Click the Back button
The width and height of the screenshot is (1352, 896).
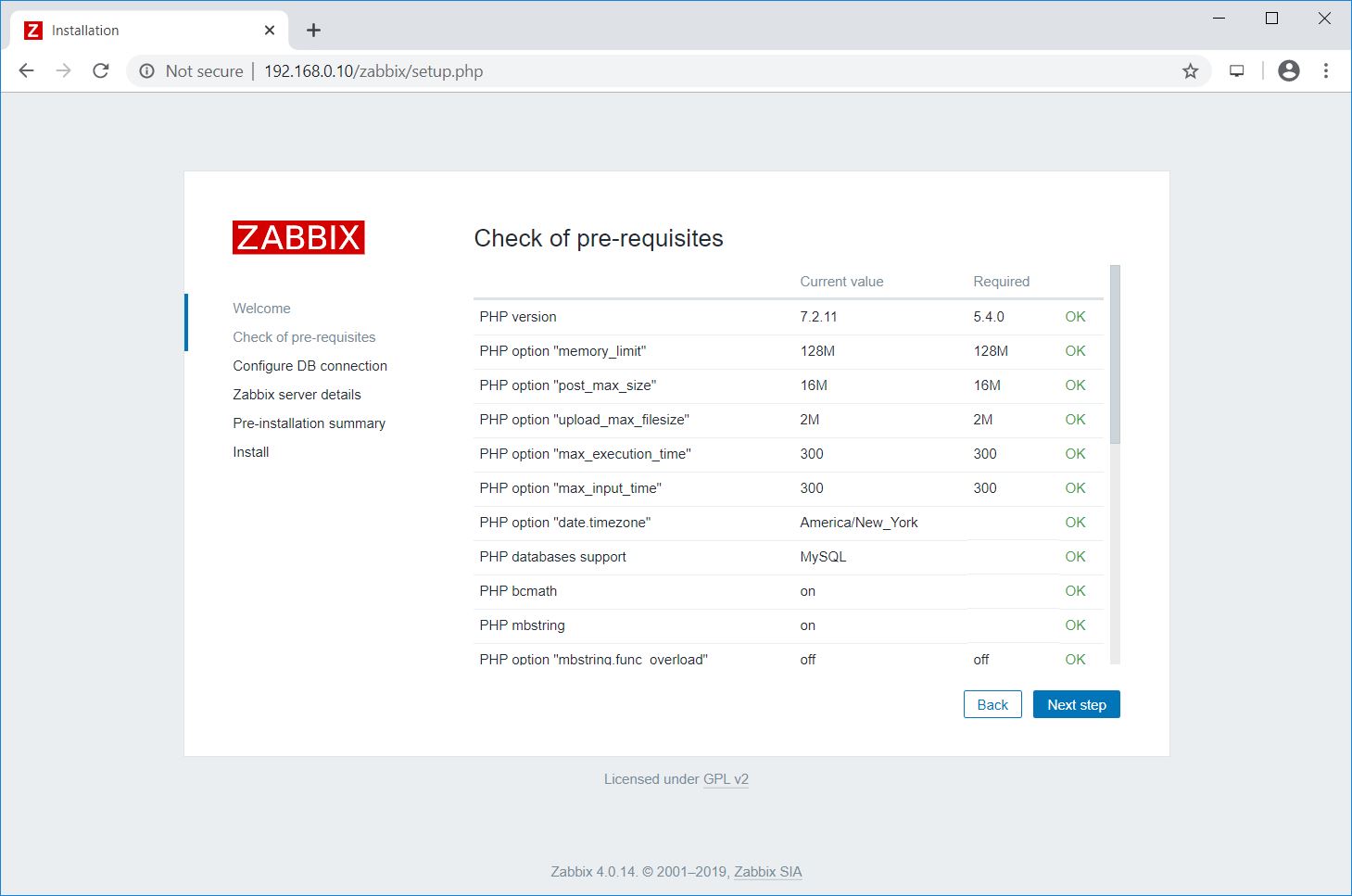(992, 704)
